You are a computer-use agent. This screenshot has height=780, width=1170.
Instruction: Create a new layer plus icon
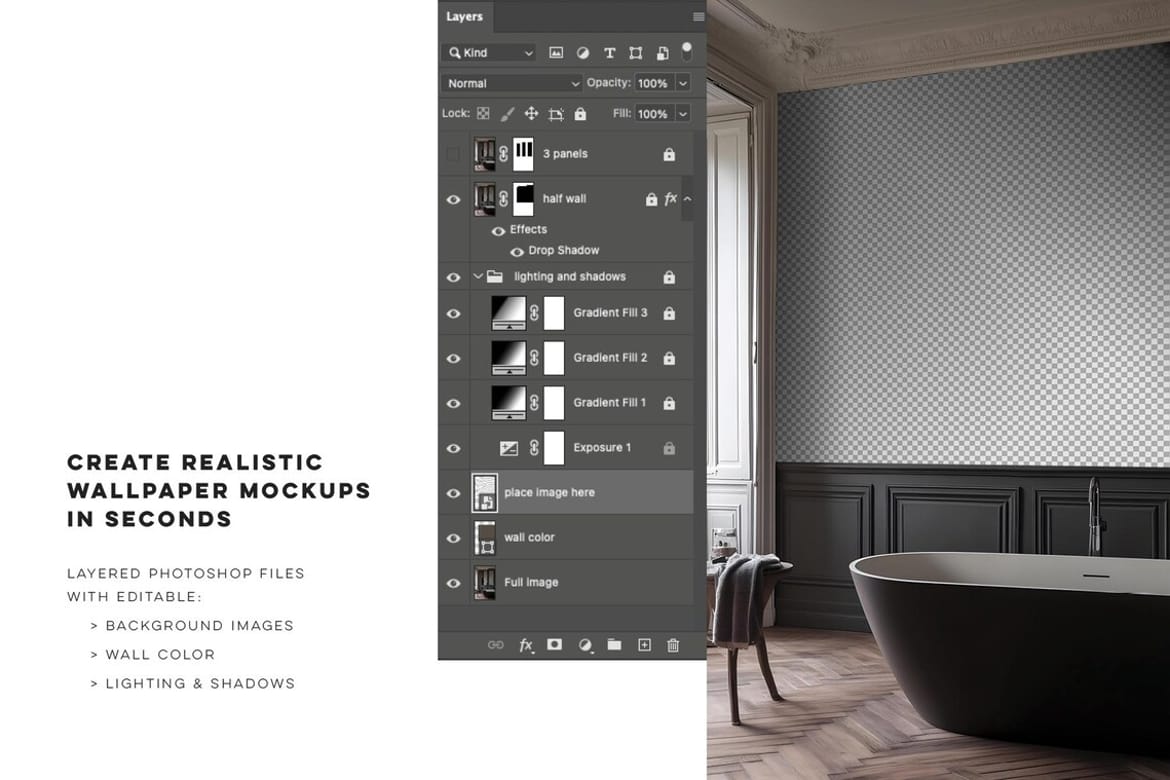[644, 645]
